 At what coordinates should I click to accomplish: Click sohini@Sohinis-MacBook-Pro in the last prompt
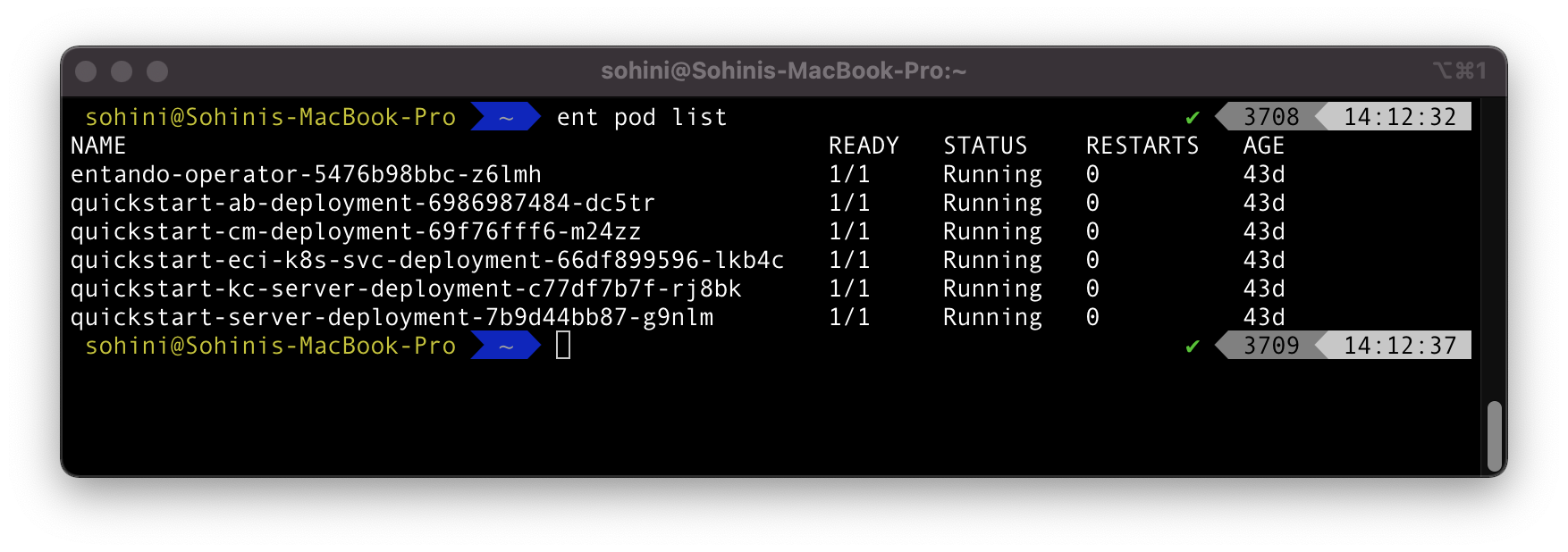[x=270, y=346]
